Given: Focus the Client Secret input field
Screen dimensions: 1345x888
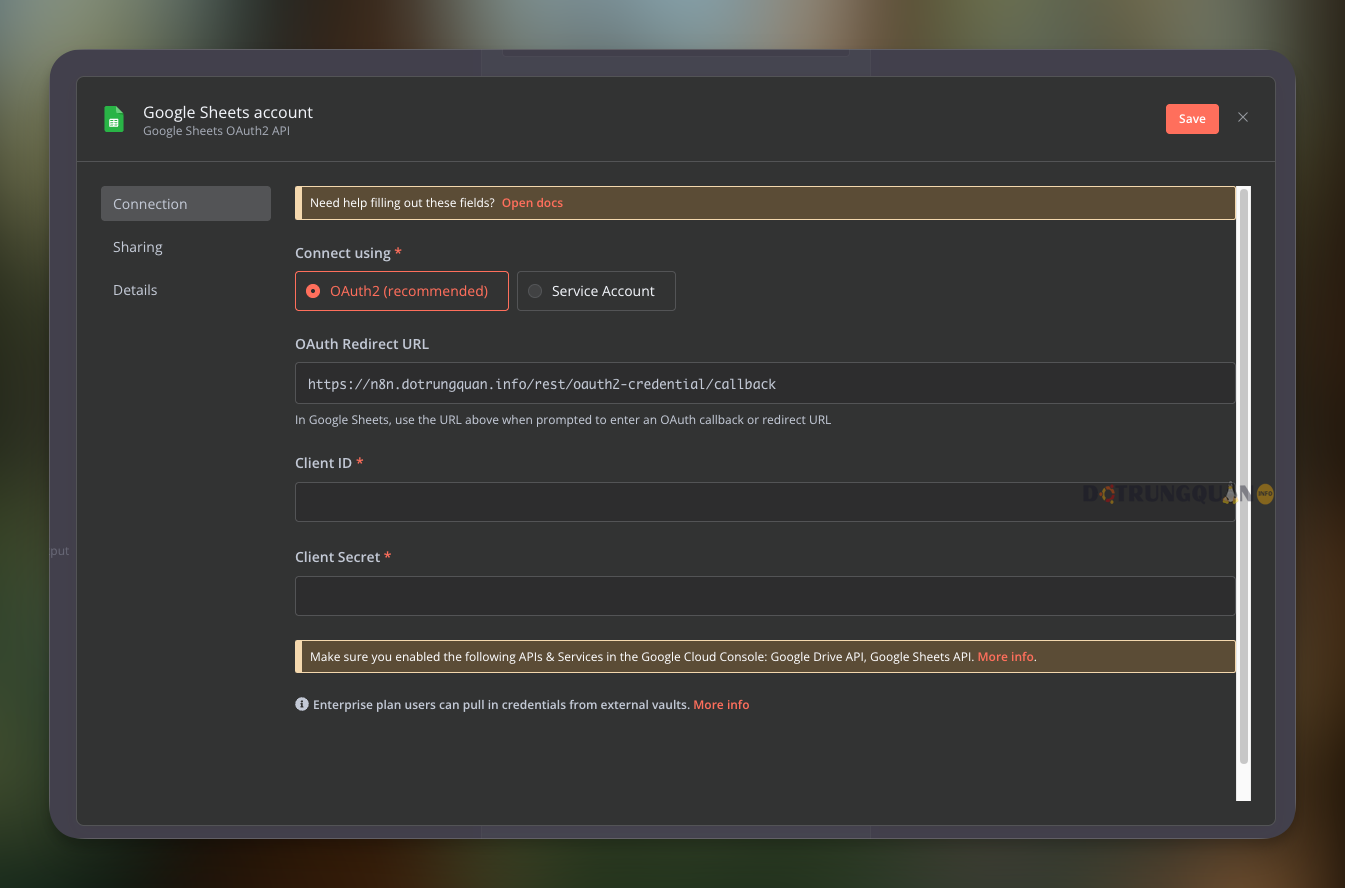Looking at the screenshot, I should [765, 596].
